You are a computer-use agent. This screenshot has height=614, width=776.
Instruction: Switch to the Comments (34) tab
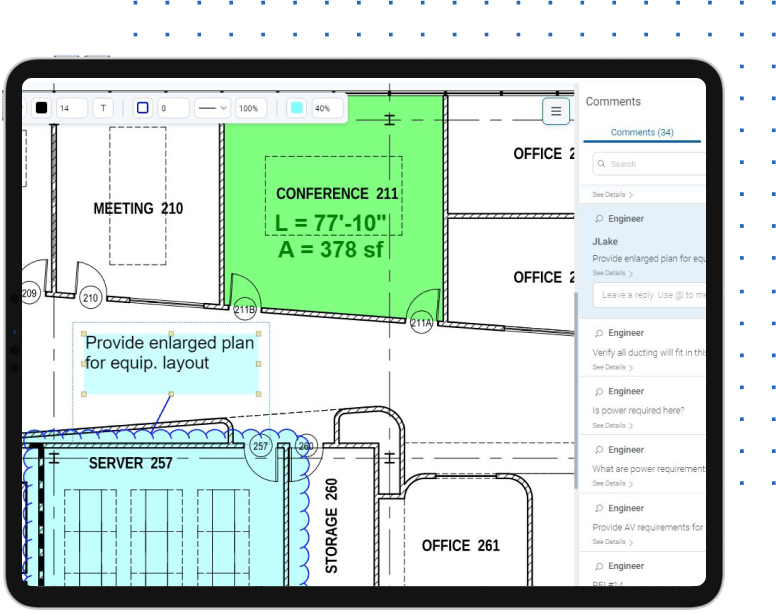tap(641, 133)
